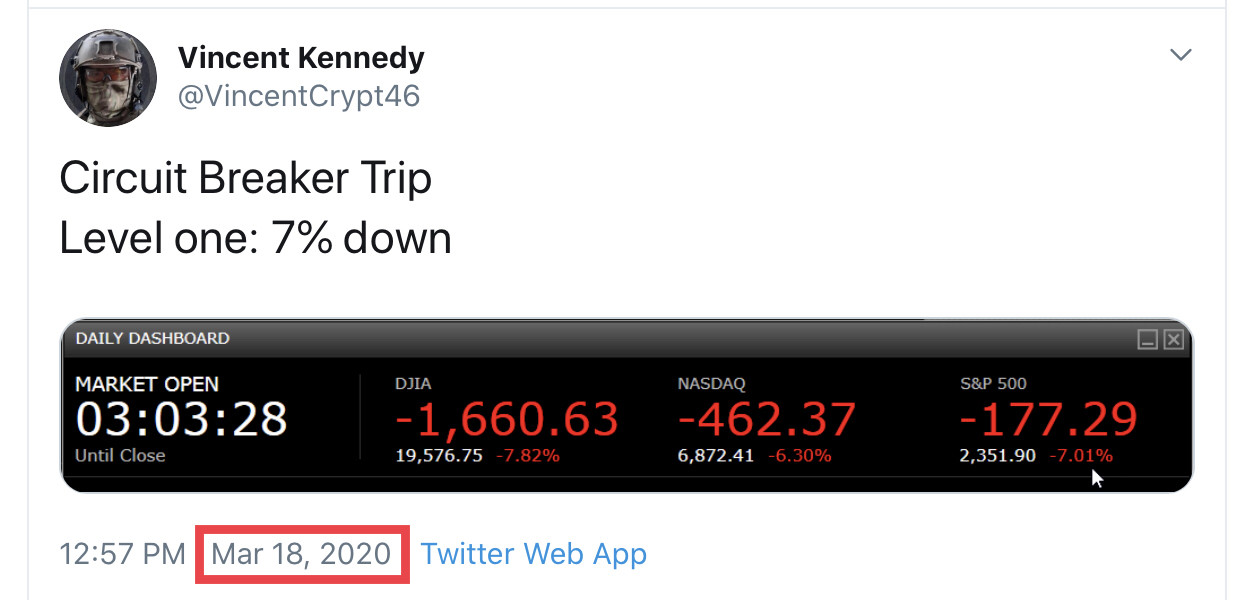Click the 12:57 PM timestamp

click(x=122, y=554)
